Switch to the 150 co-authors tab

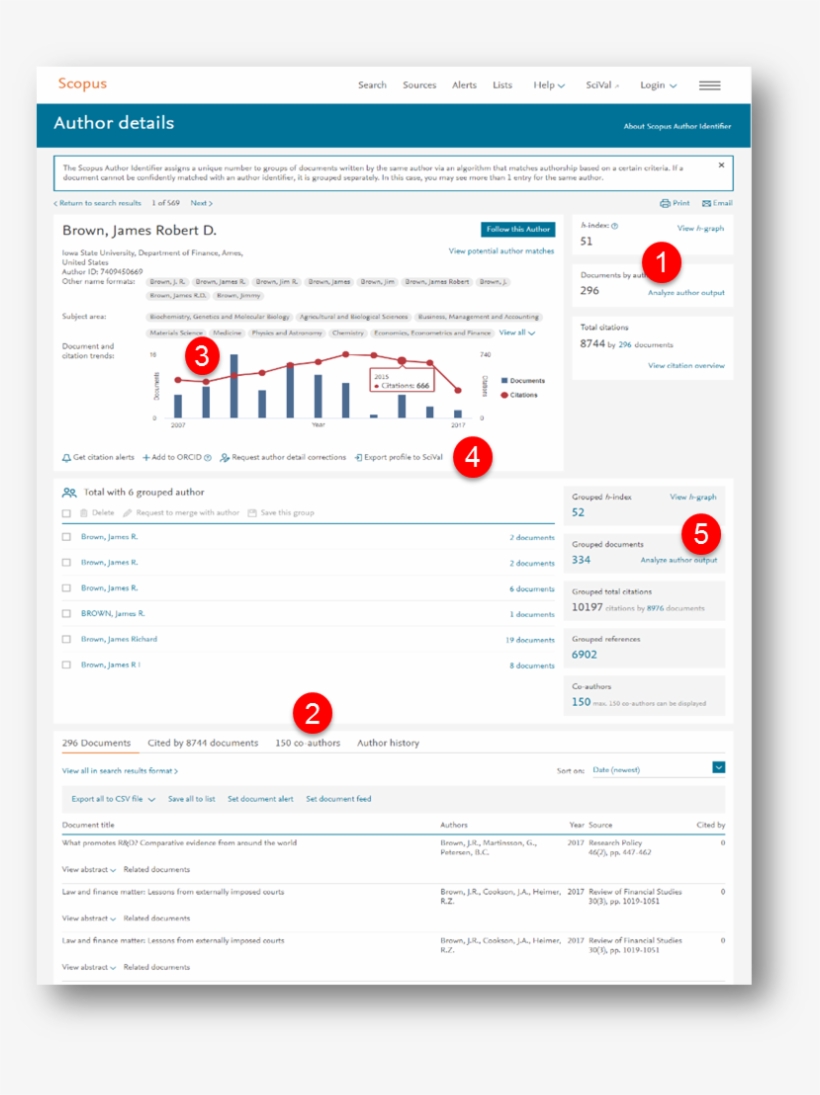[307, 743]
